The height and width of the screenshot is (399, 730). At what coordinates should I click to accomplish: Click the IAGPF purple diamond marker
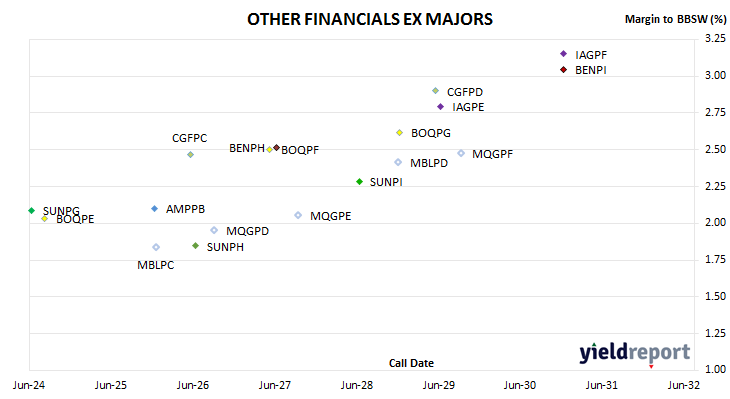click(x=563, y=54)
